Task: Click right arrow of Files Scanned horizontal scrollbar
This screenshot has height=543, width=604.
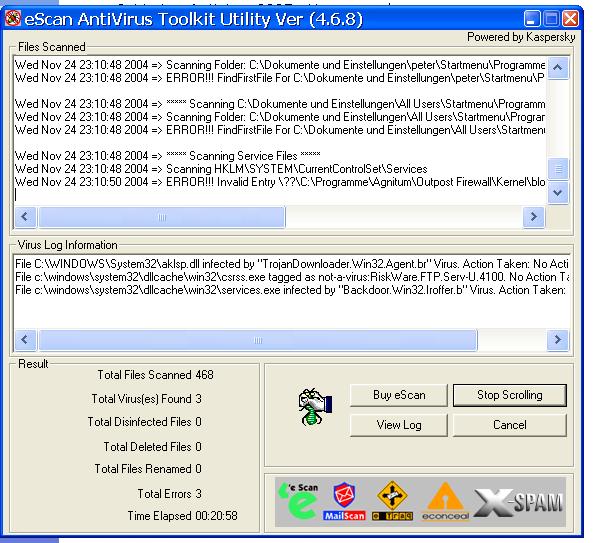Action: pyautogui.click(x=558, y=216)
